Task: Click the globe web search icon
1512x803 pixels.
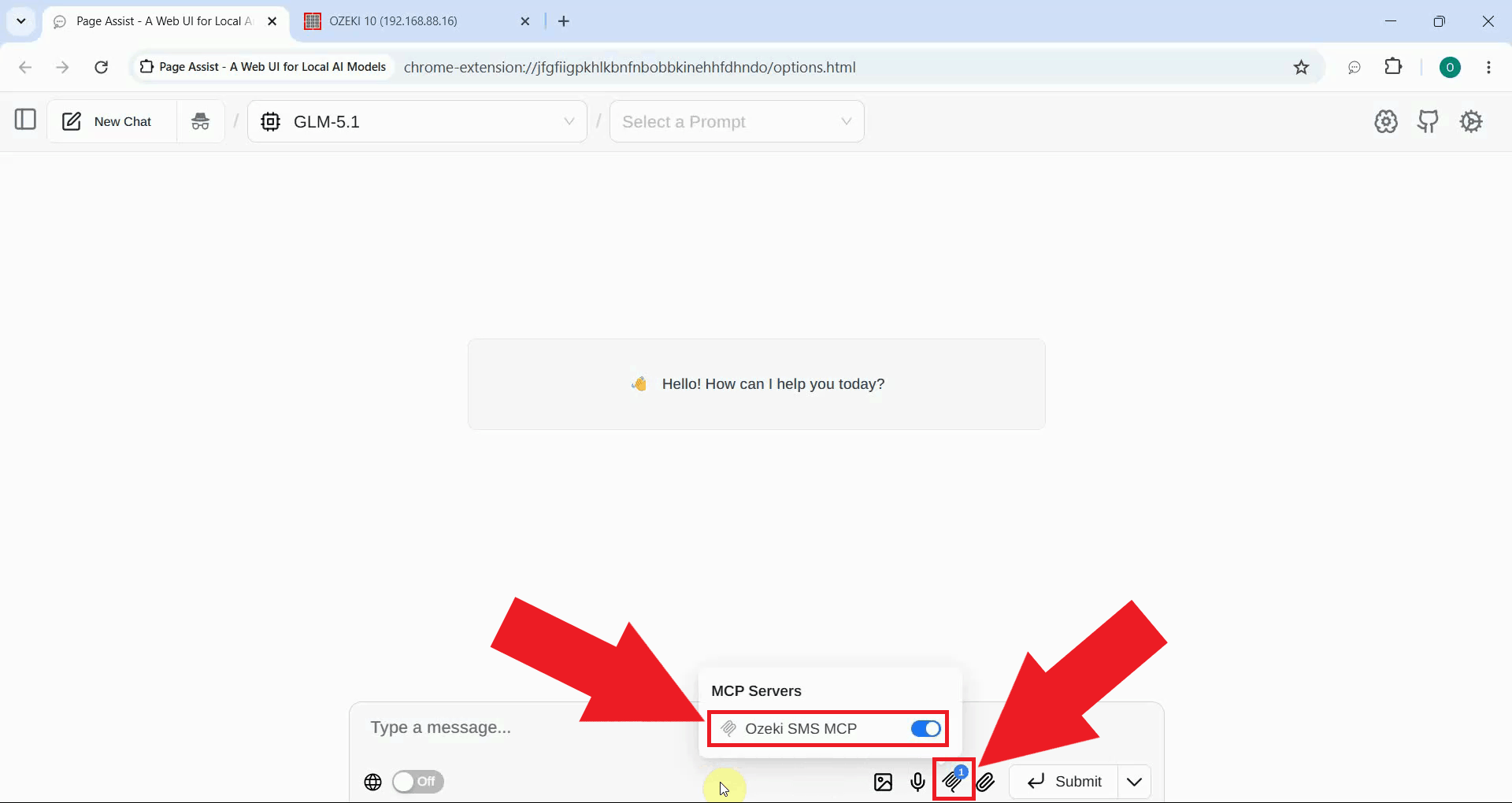Action: click(x=373, y=782)
